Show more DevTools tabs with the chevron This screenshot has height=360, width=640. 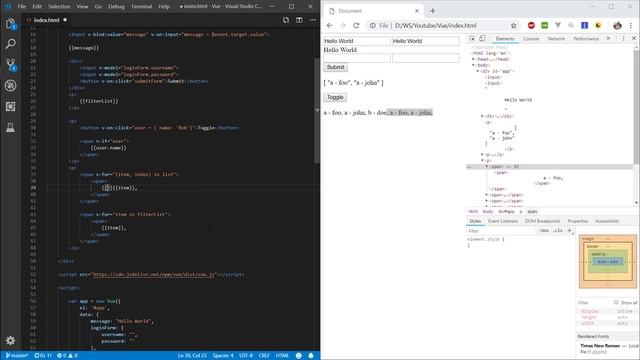click(609, 38)
